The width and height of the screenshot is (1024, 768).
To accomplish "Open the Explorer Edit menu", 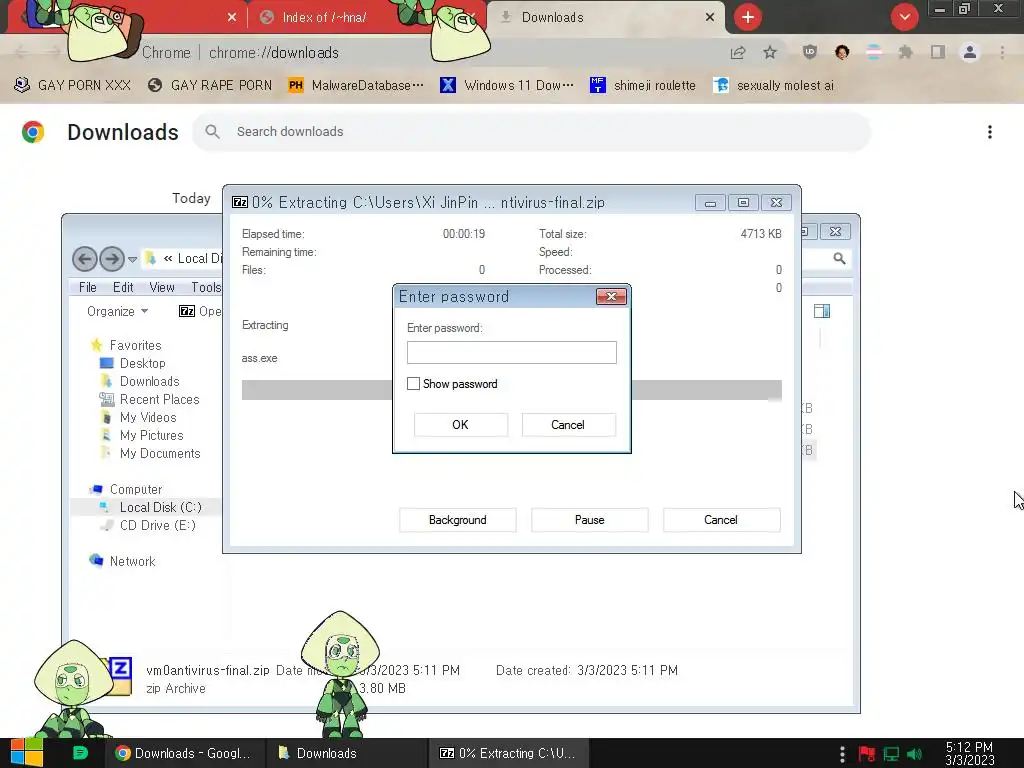I will [123, 287].
